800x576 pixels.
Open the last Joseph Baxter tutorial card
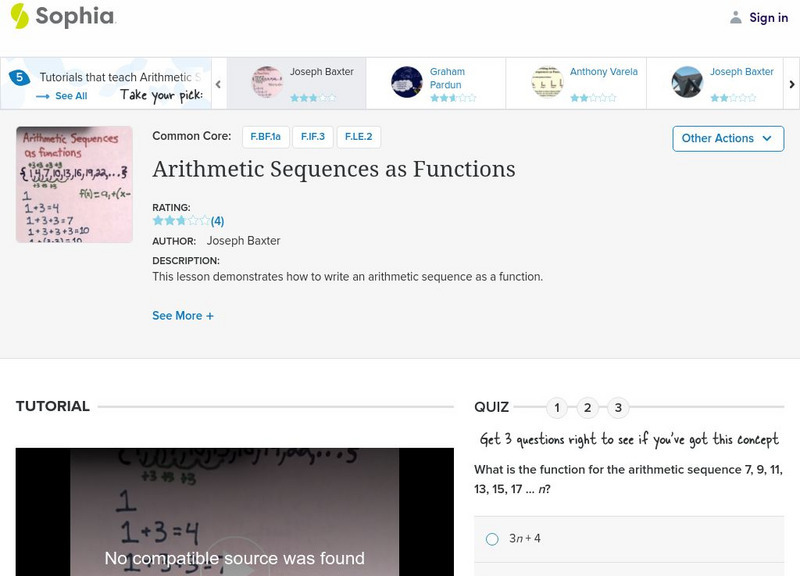715,83
